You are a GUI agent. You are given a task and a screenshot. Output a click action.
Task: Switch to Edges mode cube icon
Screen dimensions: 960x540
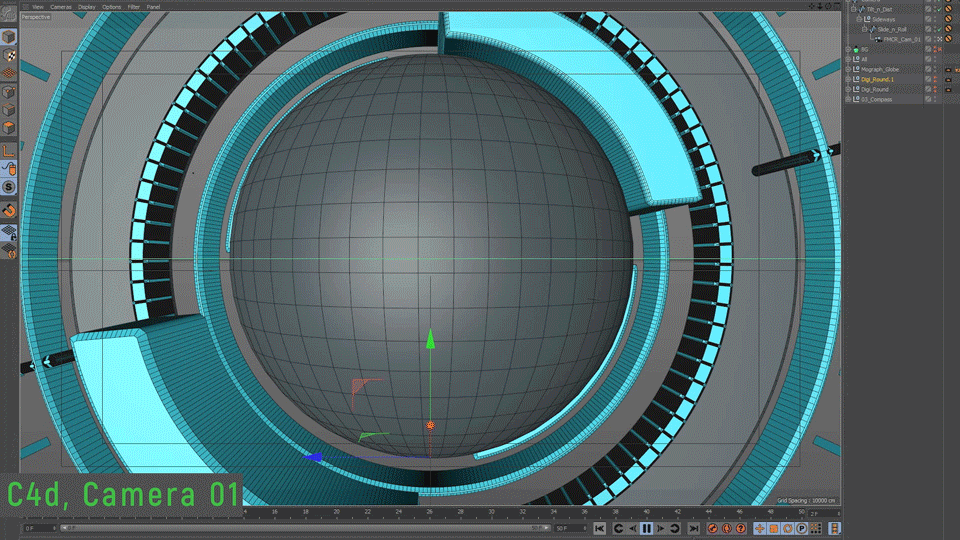click(9, 110)
